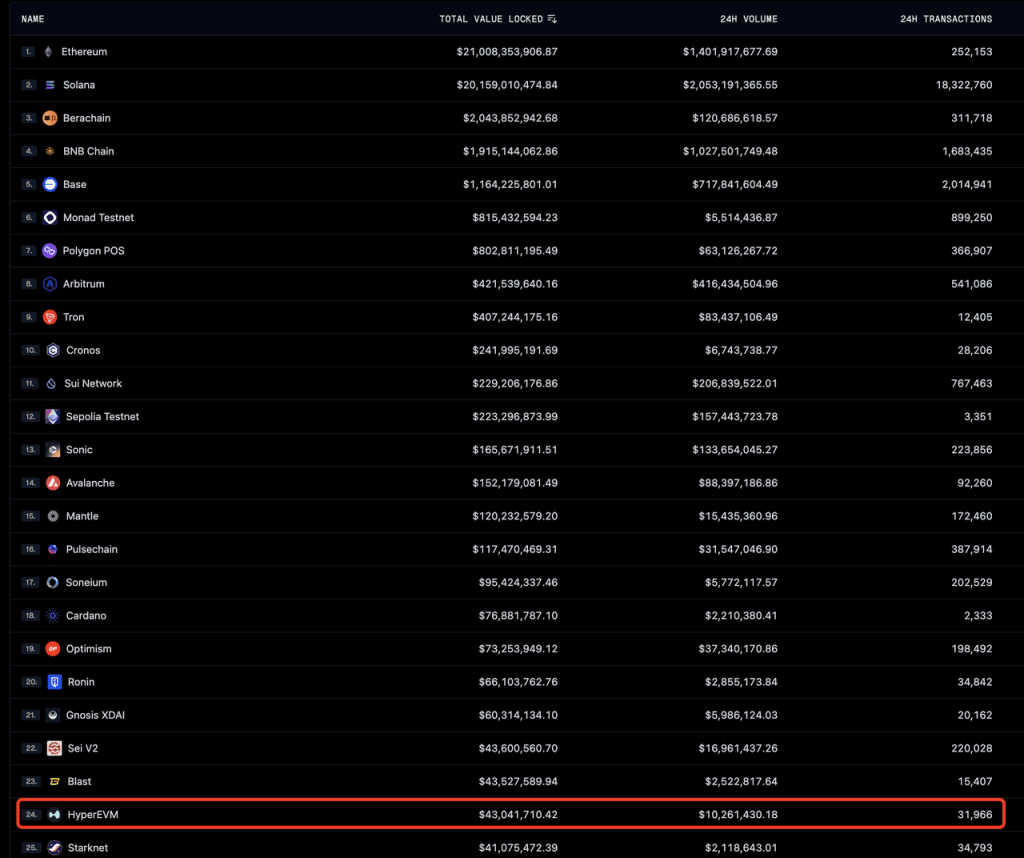
Task: Open the Ethereum chain name link
Action: point(84,52)
